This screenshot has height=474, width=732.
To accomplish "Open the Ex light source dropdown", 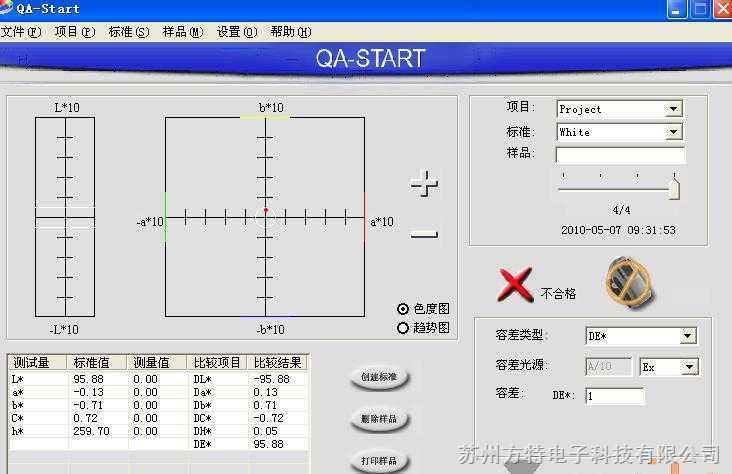I will point(690,367).
